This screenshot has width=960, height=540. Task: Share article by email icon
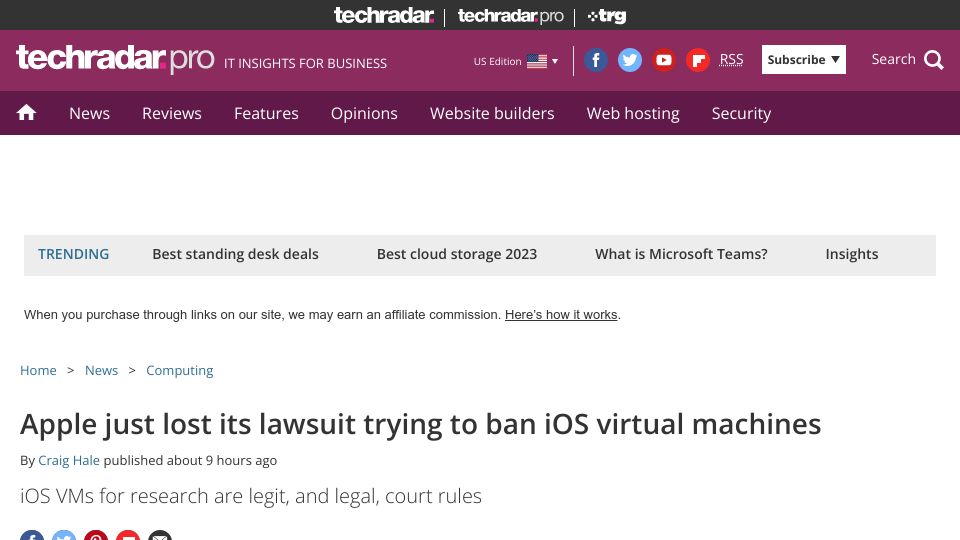tap(160, 535)
